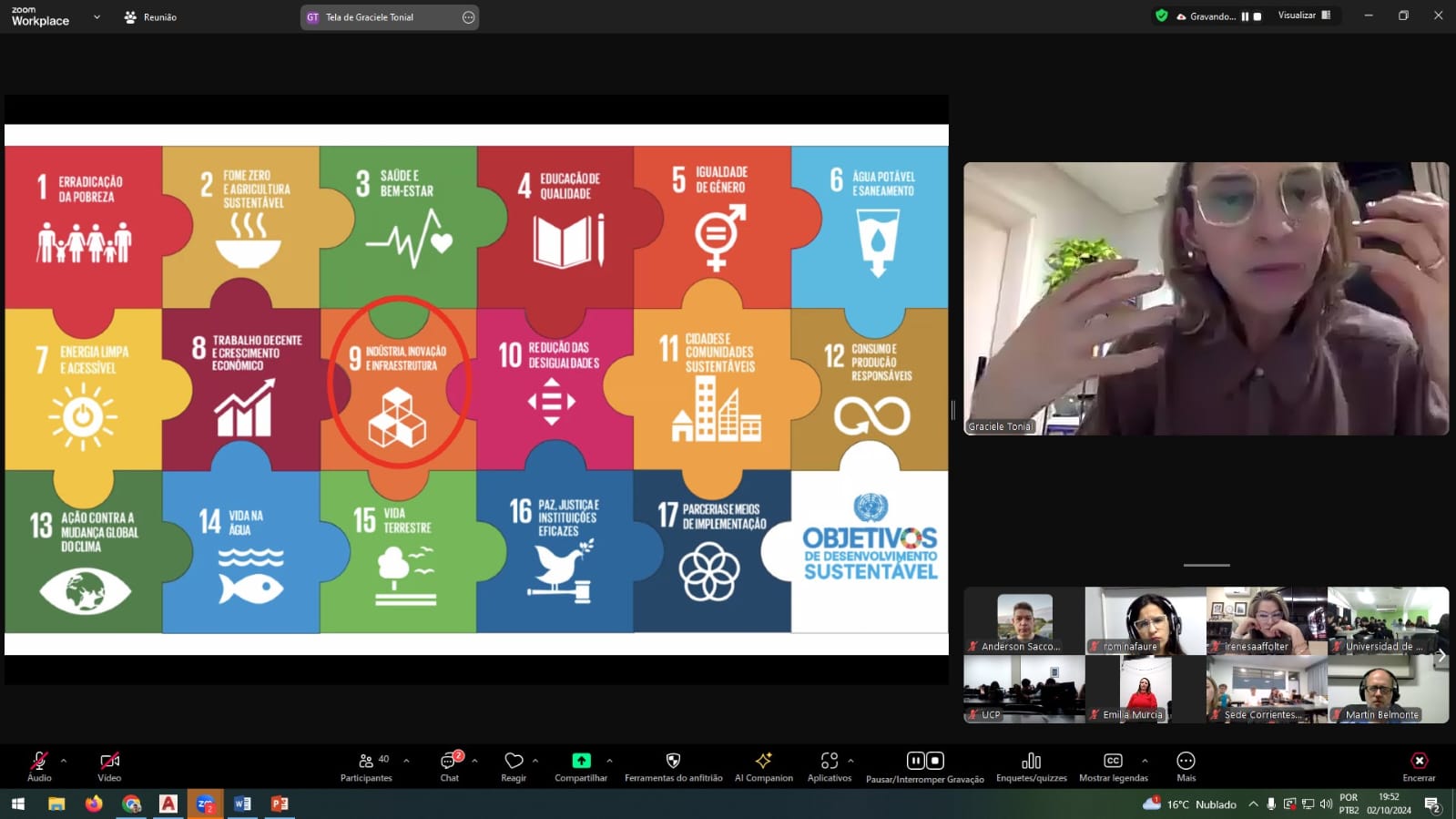Image resolution: width=1456 pixels, height=819 pixels.
Task: Launch the AI Companion
Action: (763, 762)
